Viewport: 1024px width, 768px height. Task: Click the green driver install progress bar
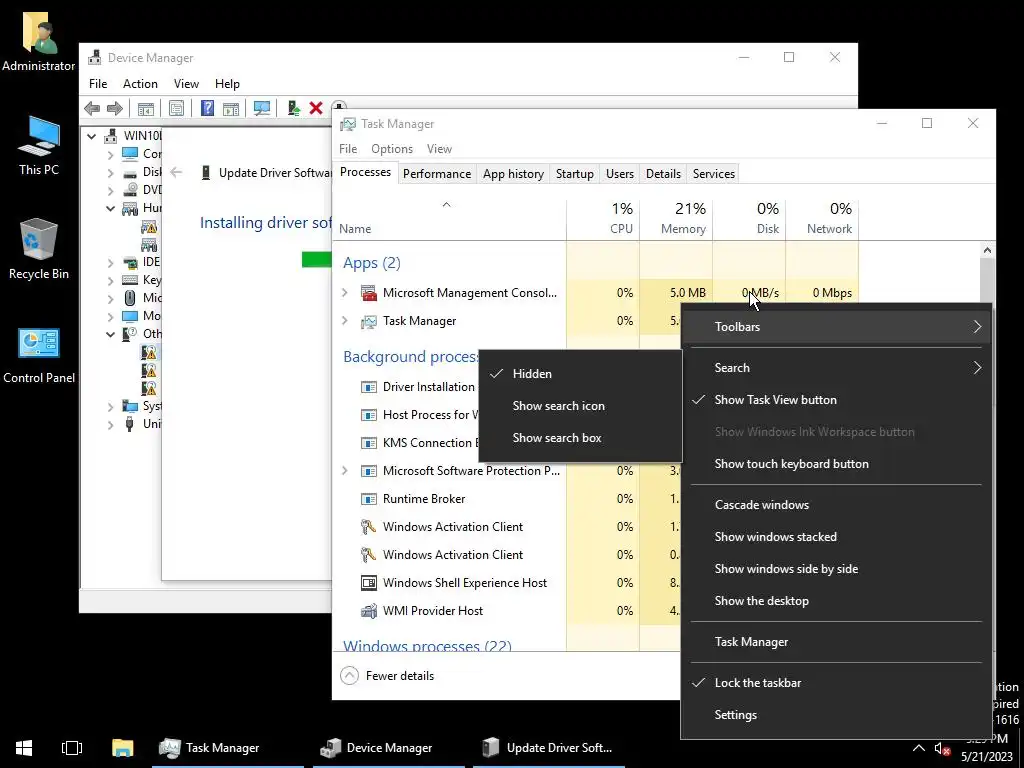(317, 259)
